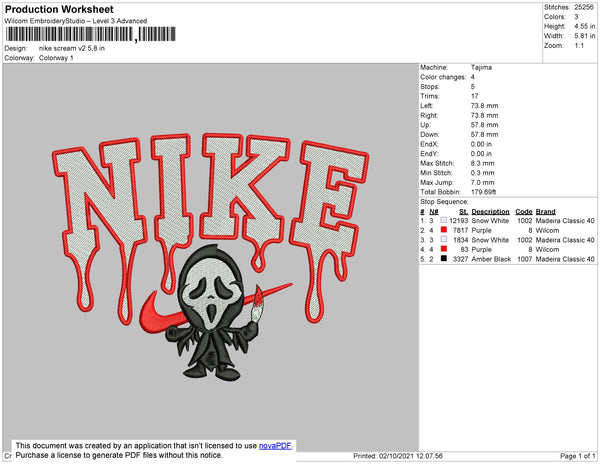This screenshot has height=464, width=600.
Task: Select the red Purple swatch in stop 2
Action: [x=443, y=230]
